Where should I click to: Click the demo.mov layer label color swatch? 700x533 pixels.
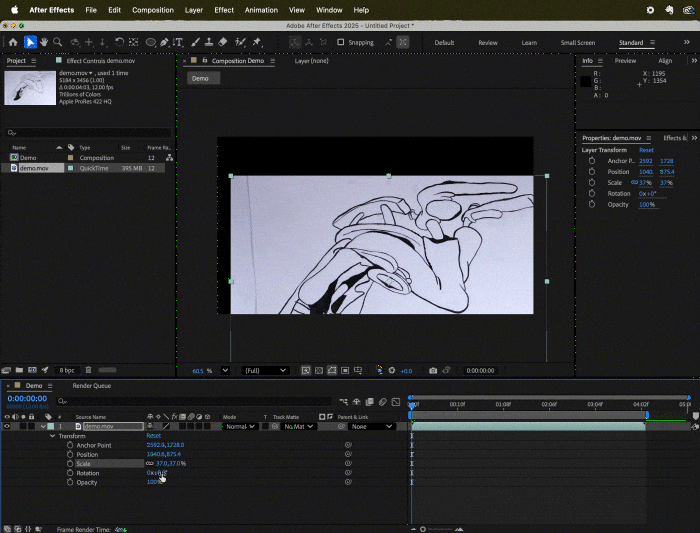point(50,426)
